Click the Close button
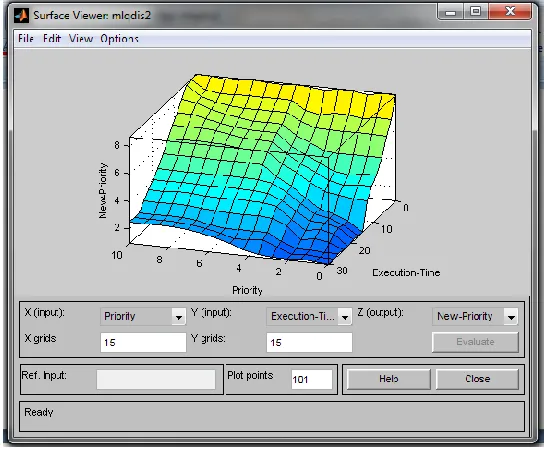This screenshot has width=544, height=450. (477, 379)
